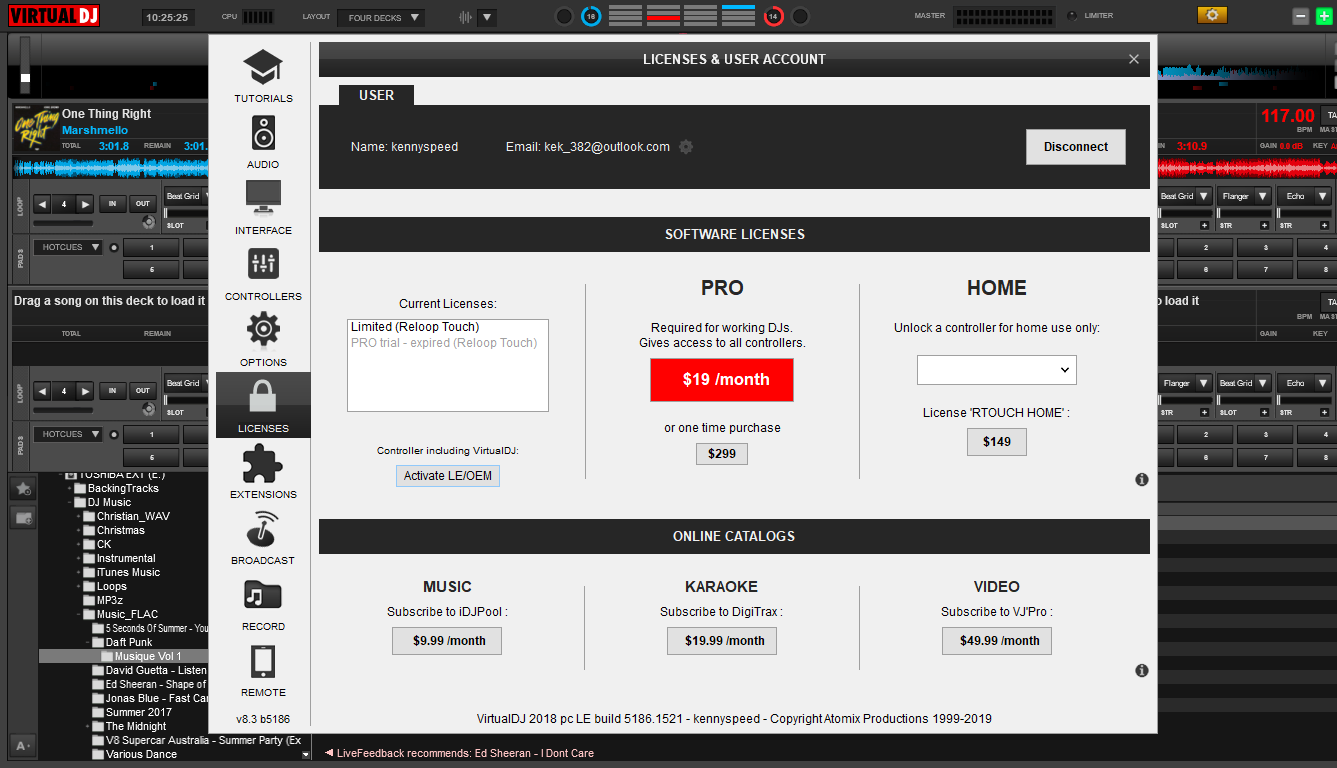The height and width of the screenshot is (768, 1337).
Task: Click the Beat Grid SLOT slider on One Thing Right deck
Action: [x=186, y=214]
